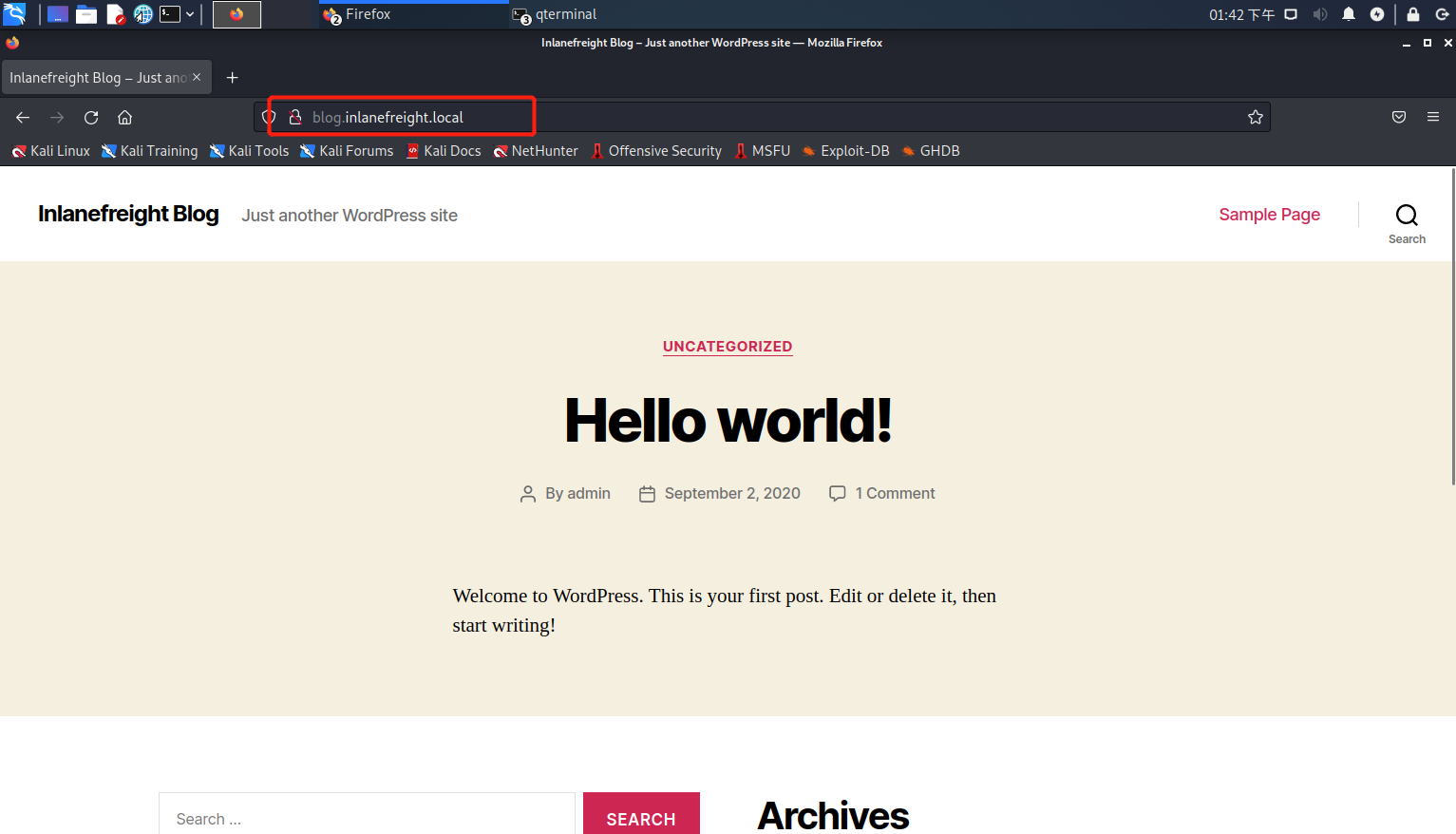Open the web browser globe launcher
The width and height of the screenshot is (1456, 834).
tap(143, 14)
